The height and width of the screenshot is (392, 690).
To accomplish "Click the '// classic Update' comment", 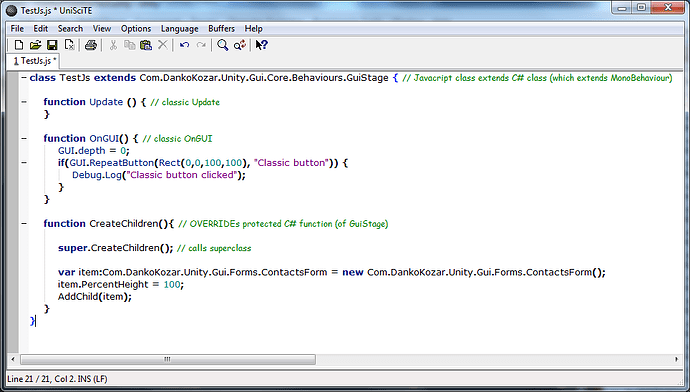I will tap(185, 102).
